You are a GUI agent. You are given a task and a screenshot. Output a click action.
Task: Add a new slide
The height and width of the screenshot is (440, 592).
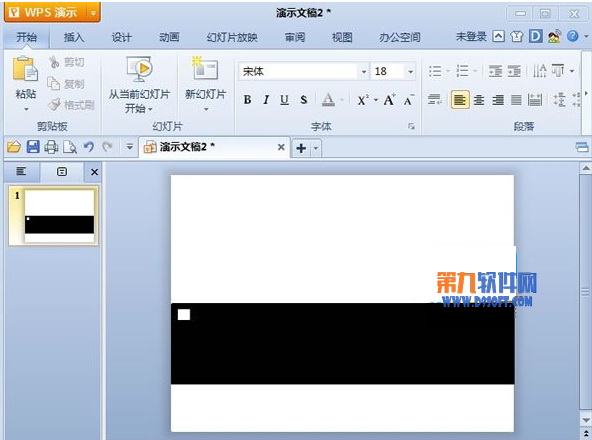pos(205,84)
